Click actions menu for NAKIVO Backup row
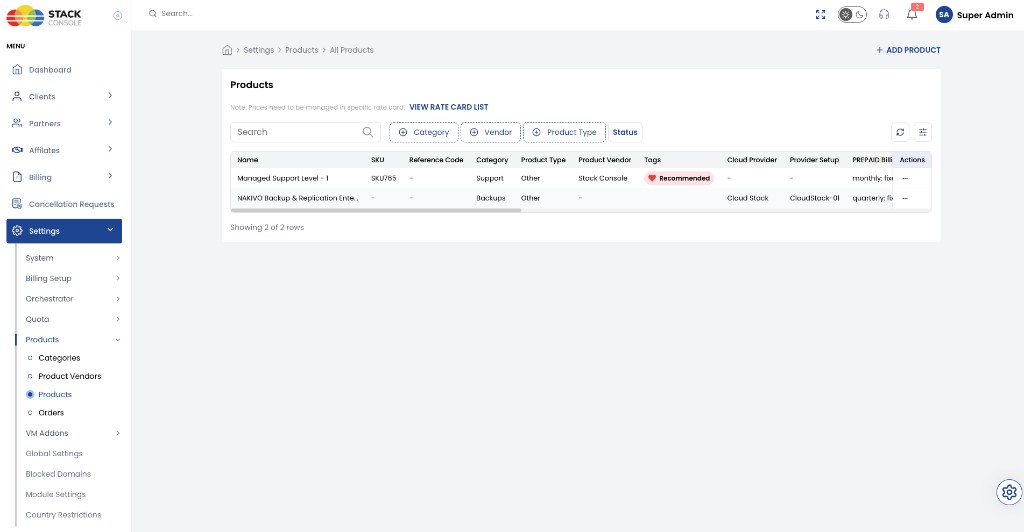 point(905,198)
